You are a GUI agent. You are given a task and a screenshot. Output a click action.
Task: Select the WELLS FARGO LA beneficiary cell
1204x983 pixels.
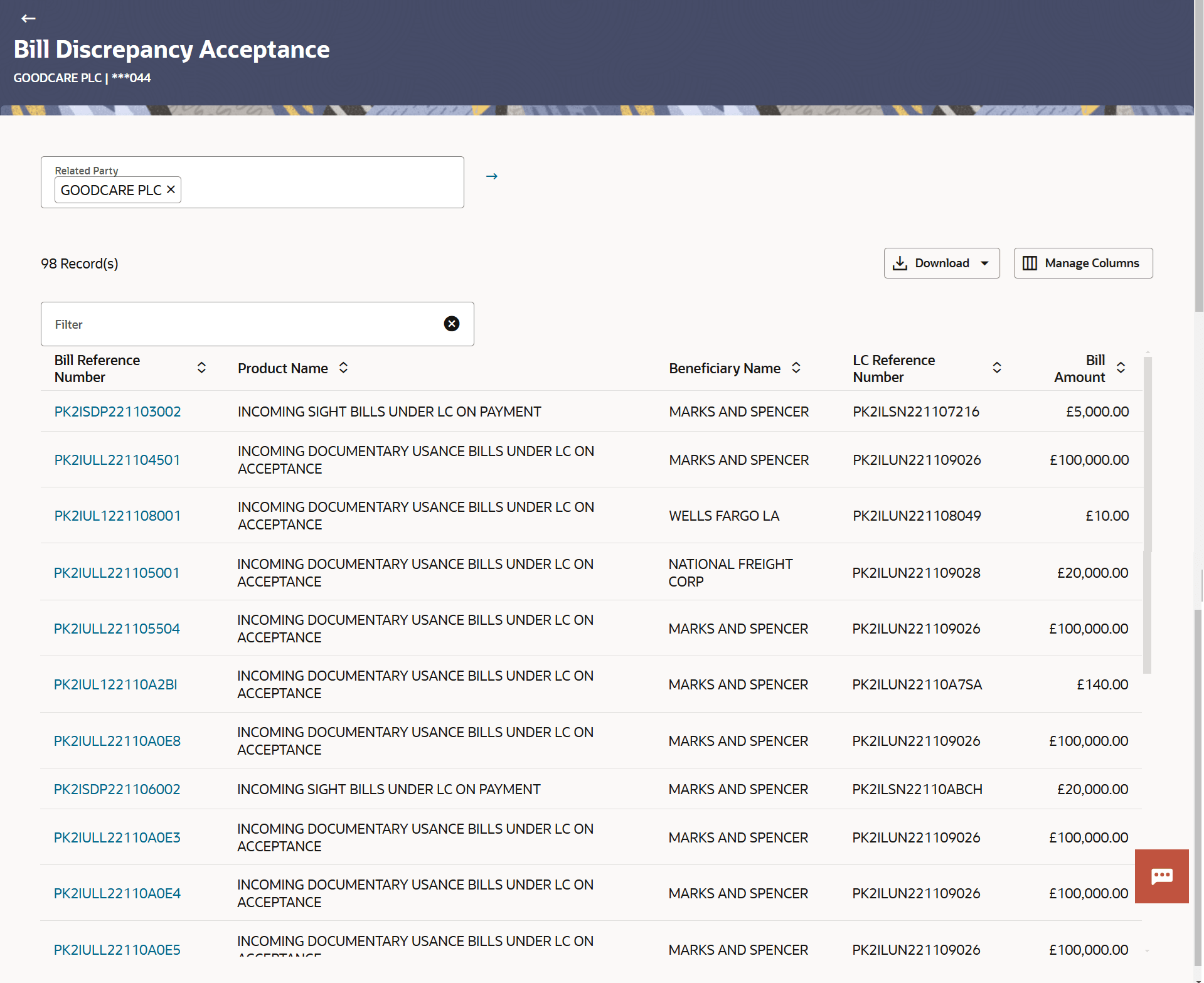(x=724, y=516)
